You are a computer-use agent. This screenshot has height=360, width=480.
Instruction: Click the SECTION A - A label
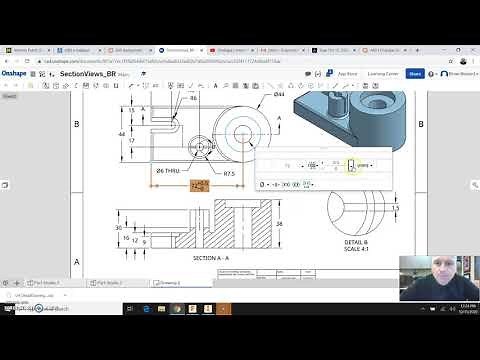point(211,258)
